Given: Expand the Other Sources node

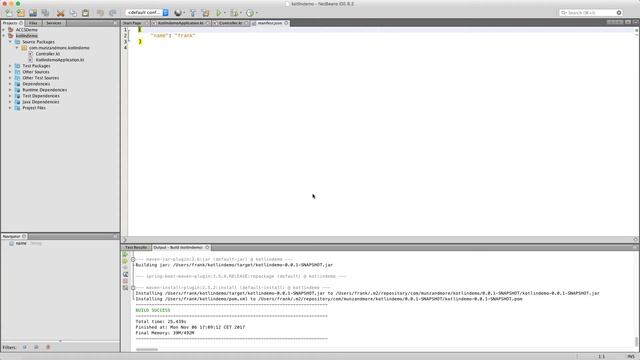Looking at the screenshot, I should (x=10, y=72).
